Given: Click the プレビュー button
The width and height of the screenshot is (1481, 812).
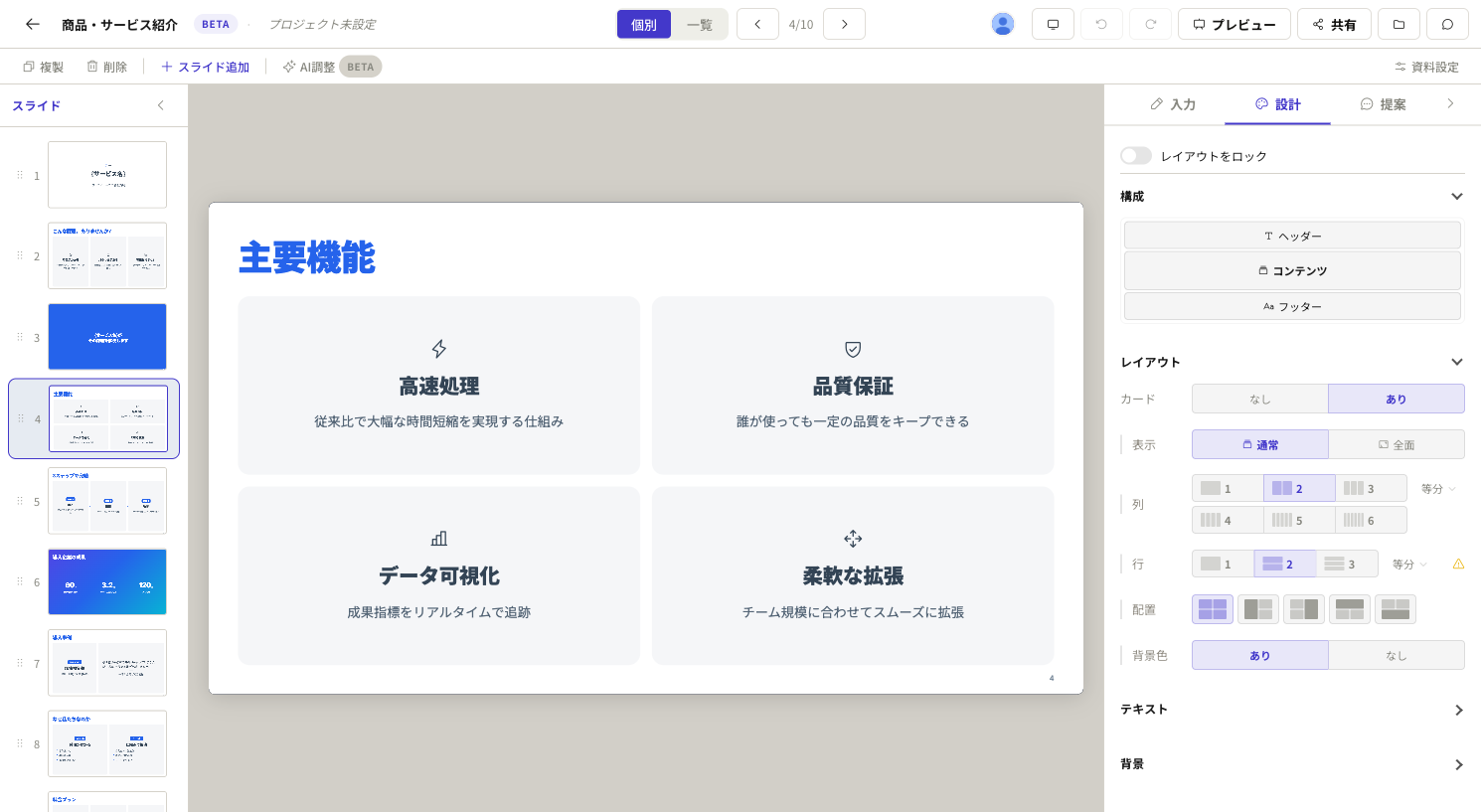Looking at the screenshot, I should click(1234, 24).
